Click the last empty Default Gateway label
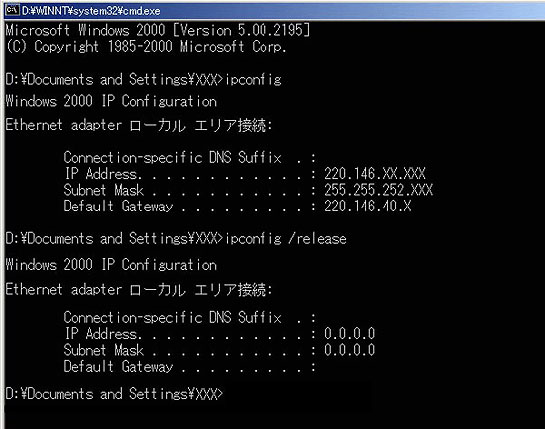The width and height of the screenshot is (545, 429). [x=118, y=367]
